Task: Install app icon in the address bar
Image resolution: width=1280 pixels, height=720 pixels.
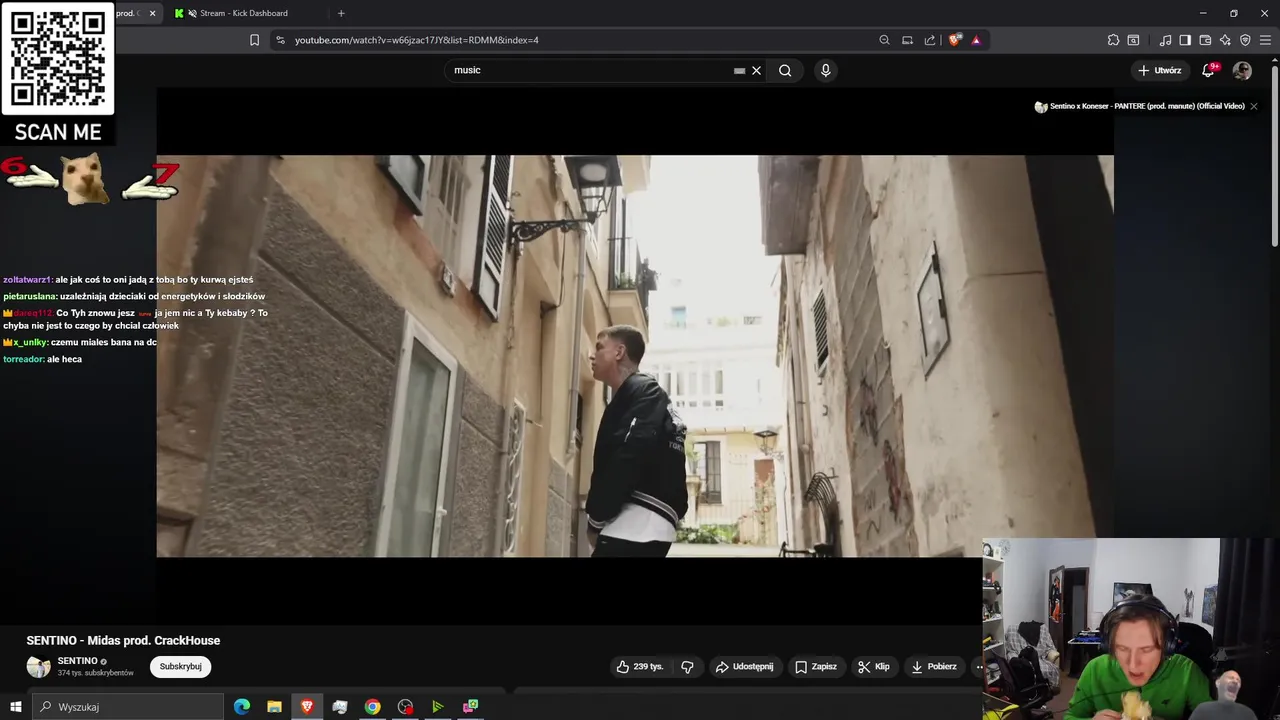Action: pyautogui.click(x=907, y=40)
